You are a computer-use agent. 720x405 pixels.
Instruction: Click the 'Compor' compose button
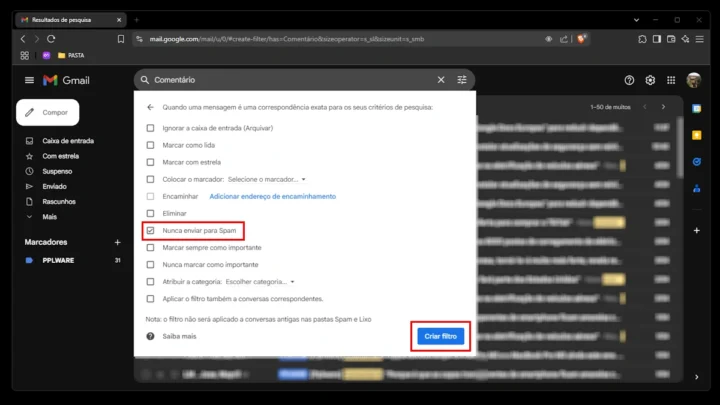coord(48,113)
